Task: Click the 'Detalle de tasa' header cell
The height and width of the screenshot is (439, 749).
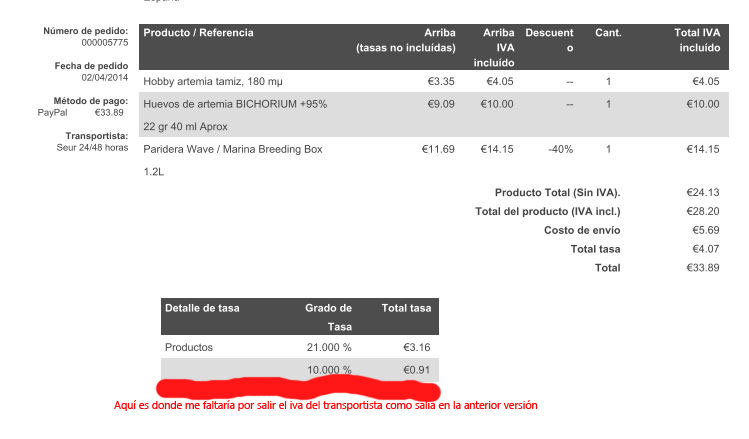Action: click(202, 308)
